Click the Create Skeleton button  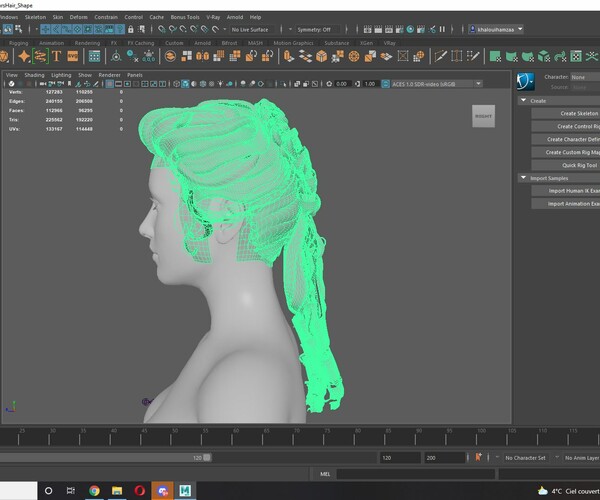pyautogui.click(x=566, y=113)
